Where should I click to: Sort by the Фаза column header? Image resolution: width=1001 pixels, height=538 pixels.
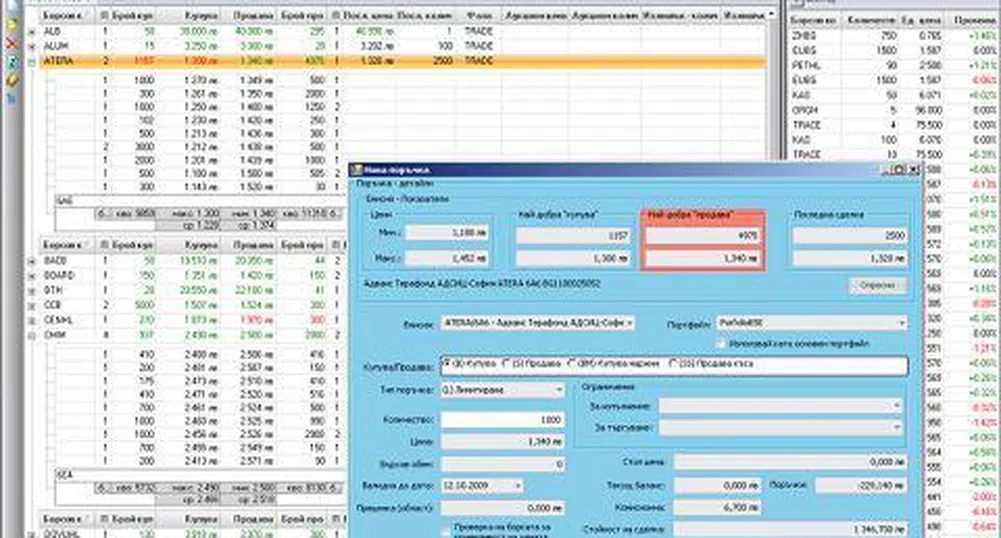point(478,15)
